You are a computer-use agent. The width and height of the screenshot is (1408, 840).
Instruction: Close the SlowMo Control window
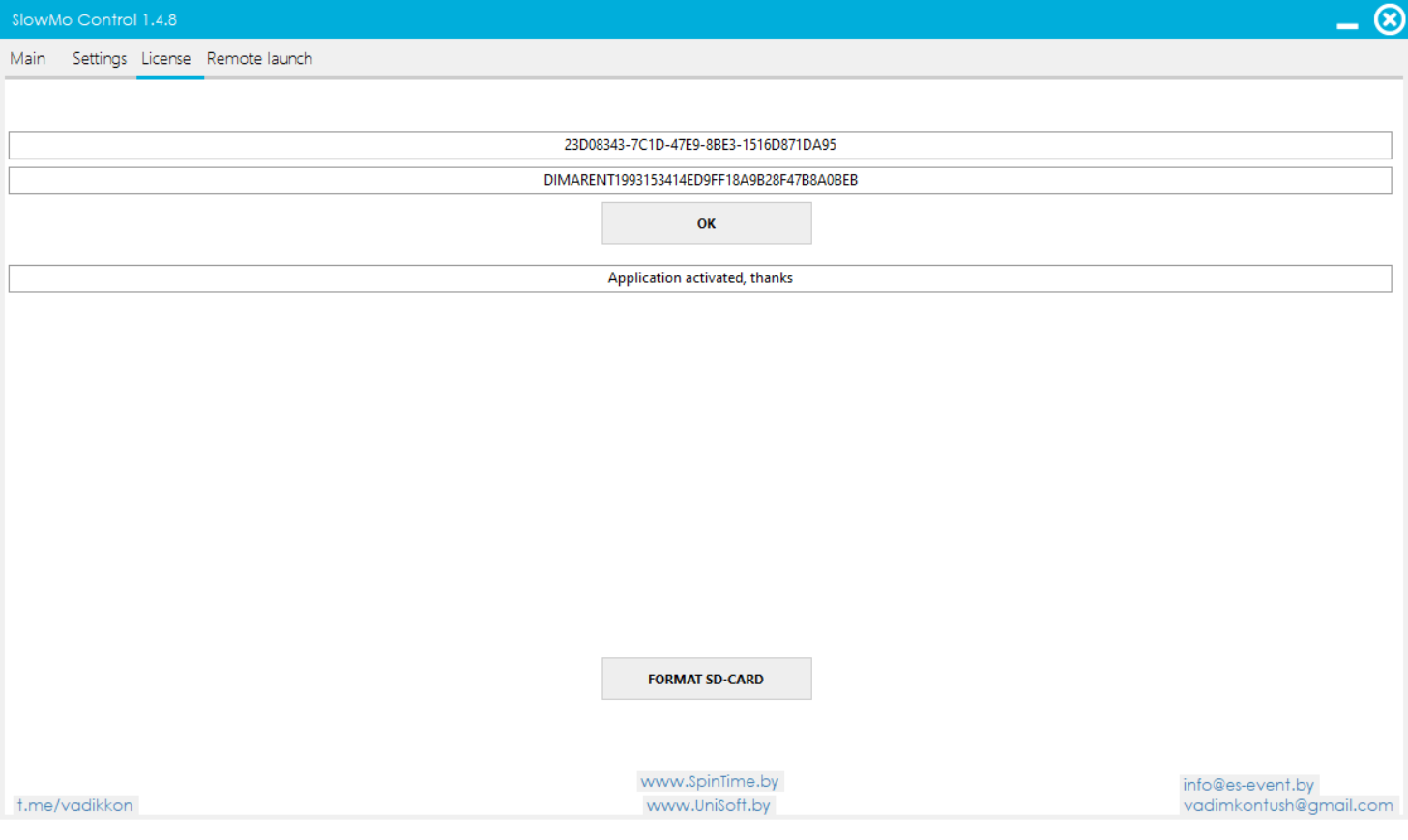click(x=1389, y=19)
